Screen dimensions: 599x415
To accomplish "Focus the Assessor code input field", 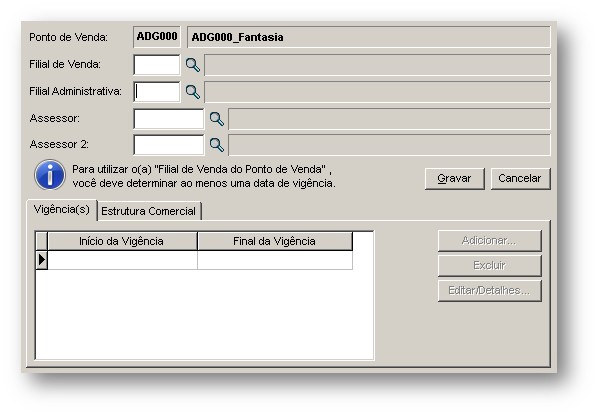I will click(169, 119).
